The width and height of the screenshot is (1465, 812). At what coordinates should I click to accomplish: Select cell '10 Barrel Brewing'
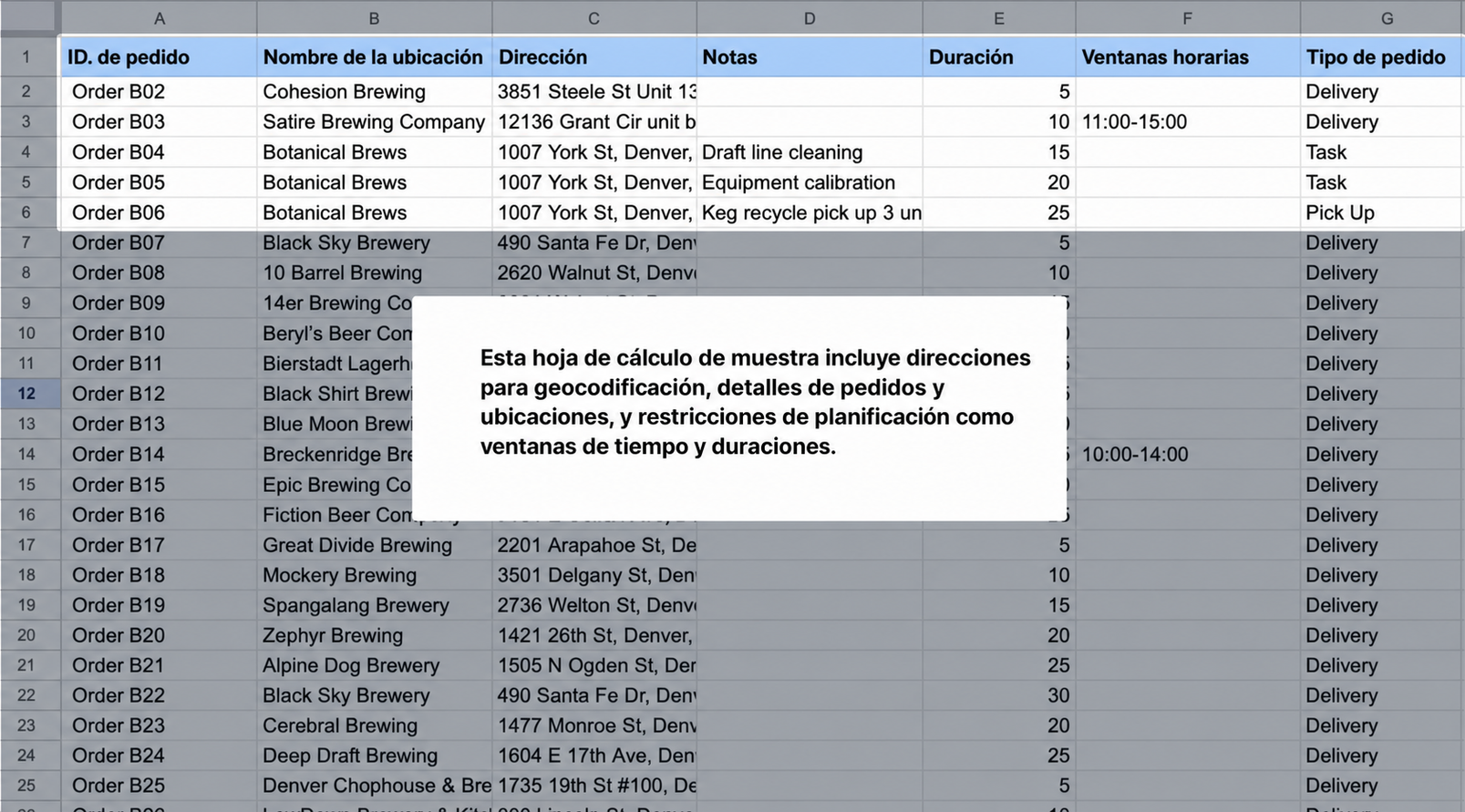click(x=374, y=272)
